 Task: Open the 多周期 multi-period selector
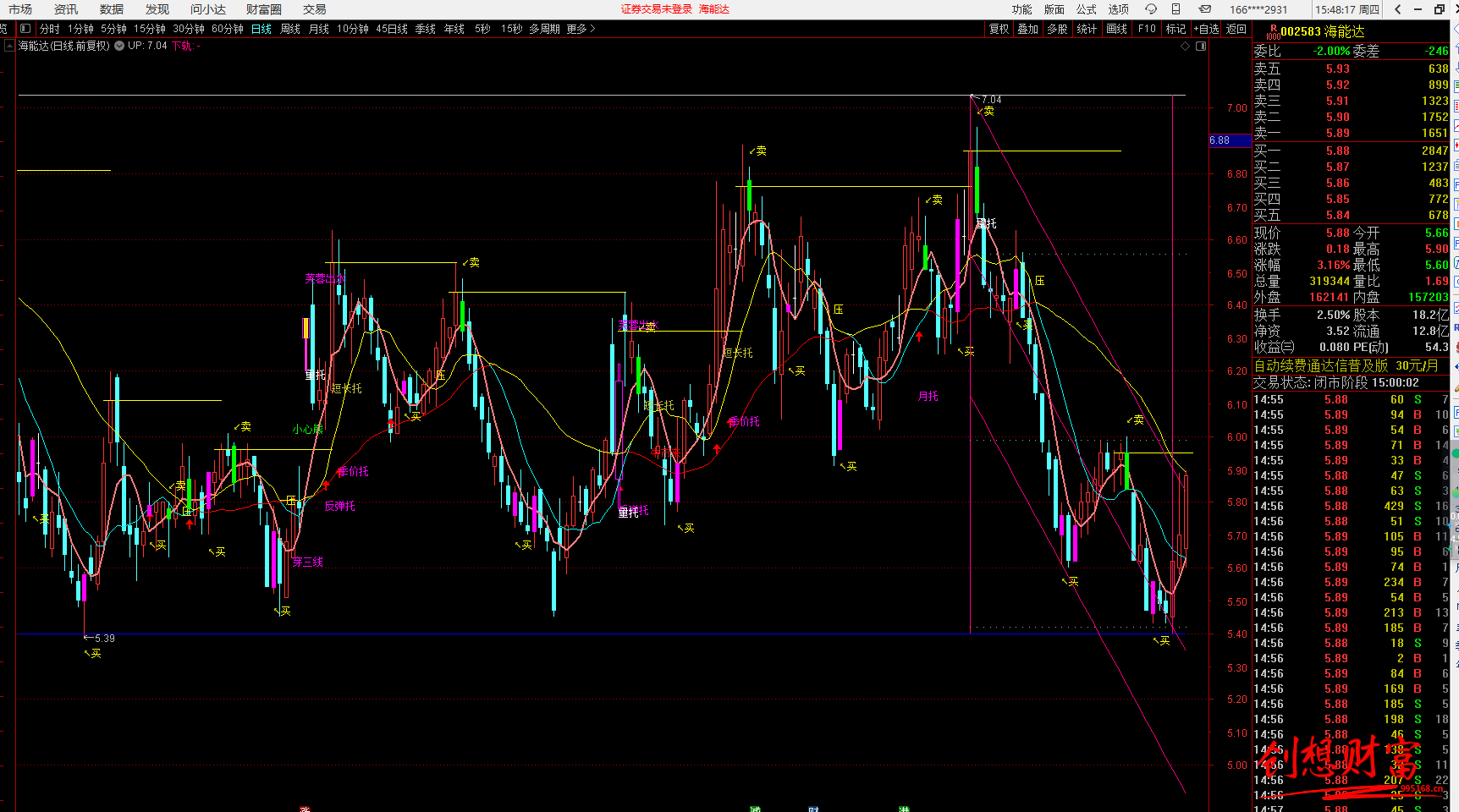tap(544, 29)
